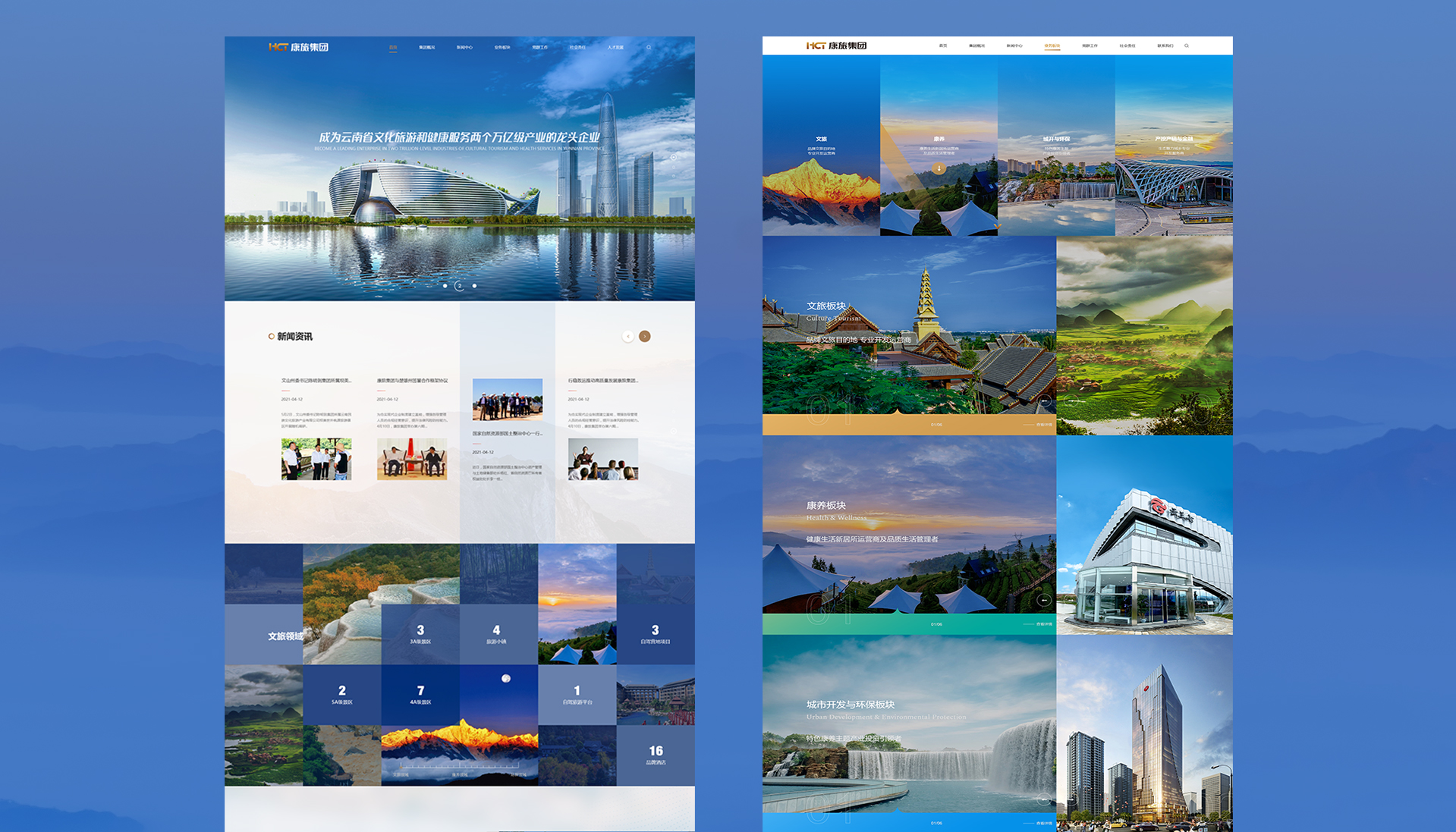1456x832 pixels.
Task: Click the white previous arrow in 新闻资讯 section
Action: point(627,336)
